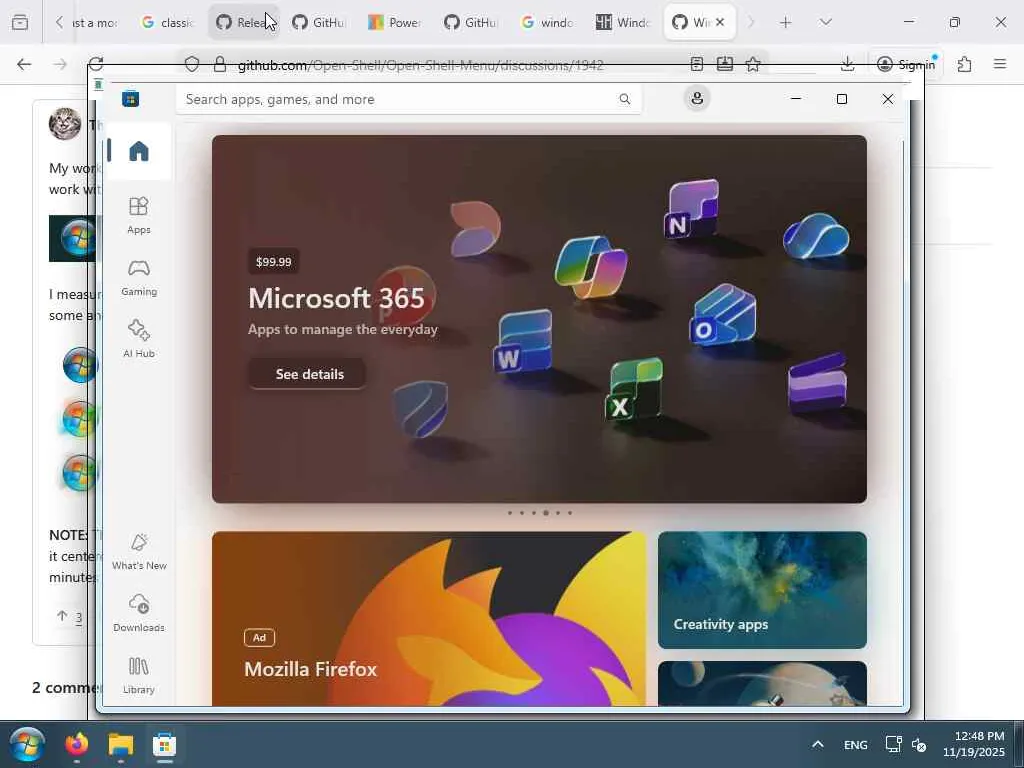Open the Firefox extensions puzzle icon
This screenshot has height=768, width=1024.
[x=964, y=64]
